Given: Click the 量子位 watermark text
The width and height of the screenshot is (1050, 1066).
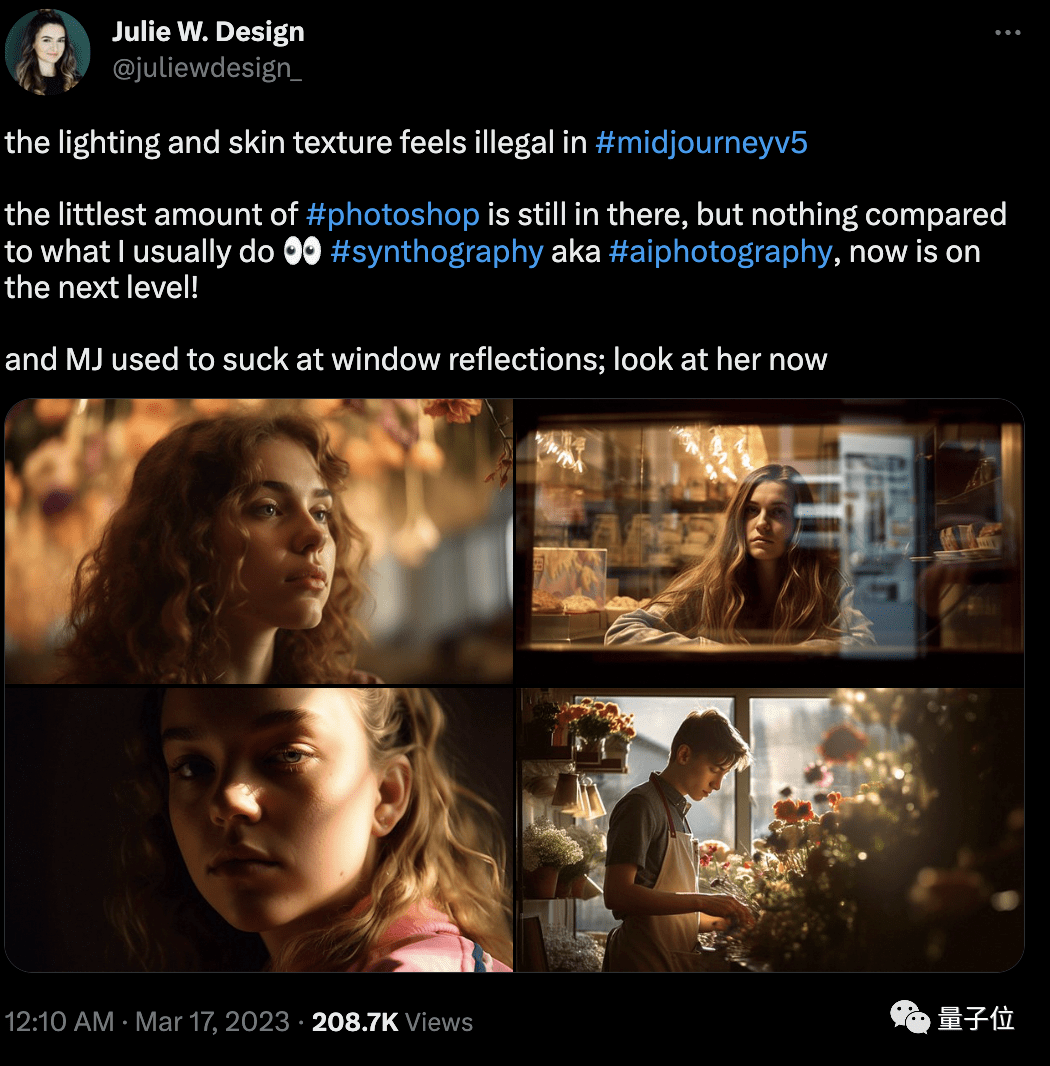Looking at the screenshot, I should point(976,1018).
